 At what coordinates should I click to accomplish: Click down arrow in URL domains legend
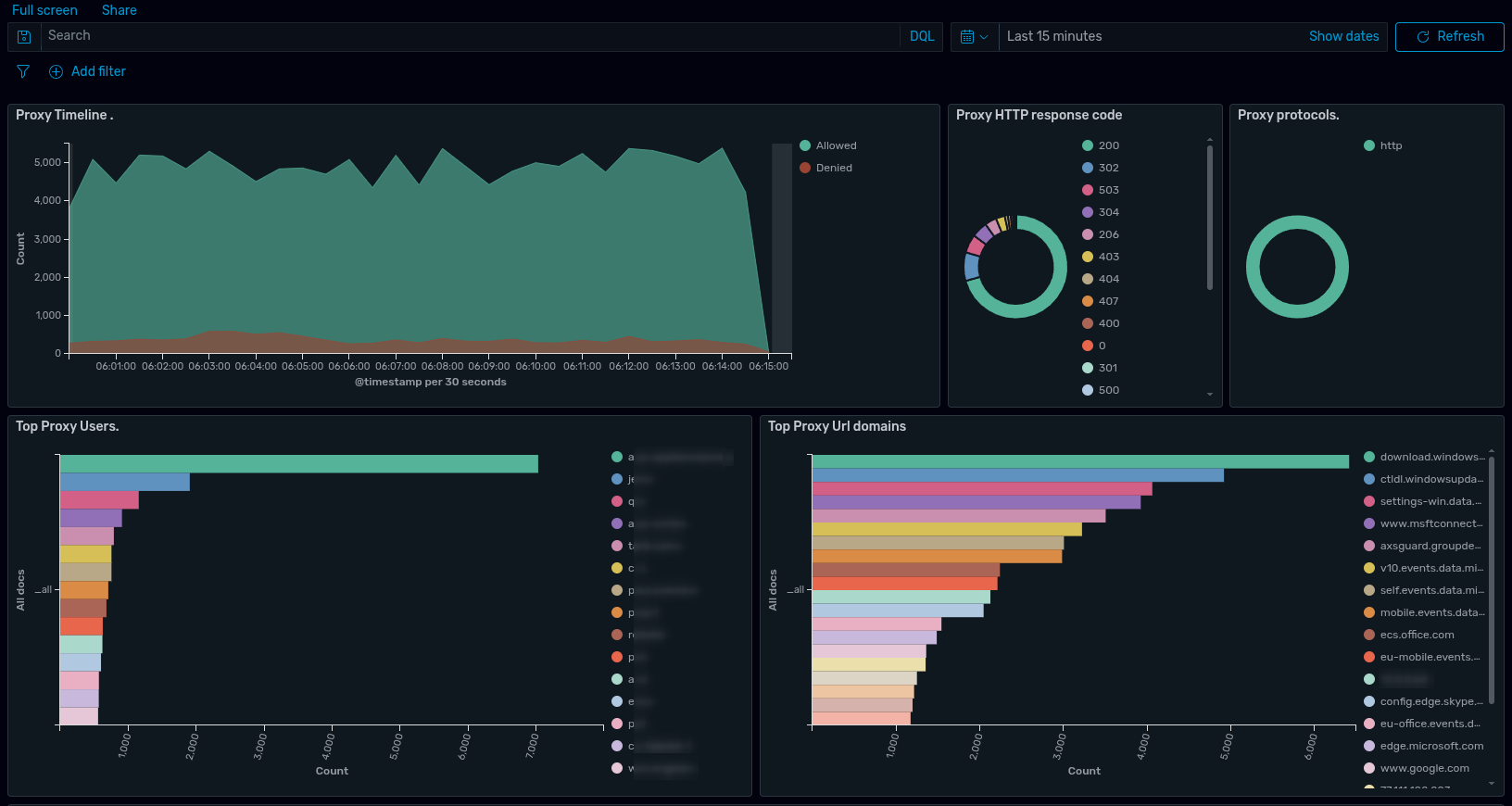click(x=1492, y=784)
